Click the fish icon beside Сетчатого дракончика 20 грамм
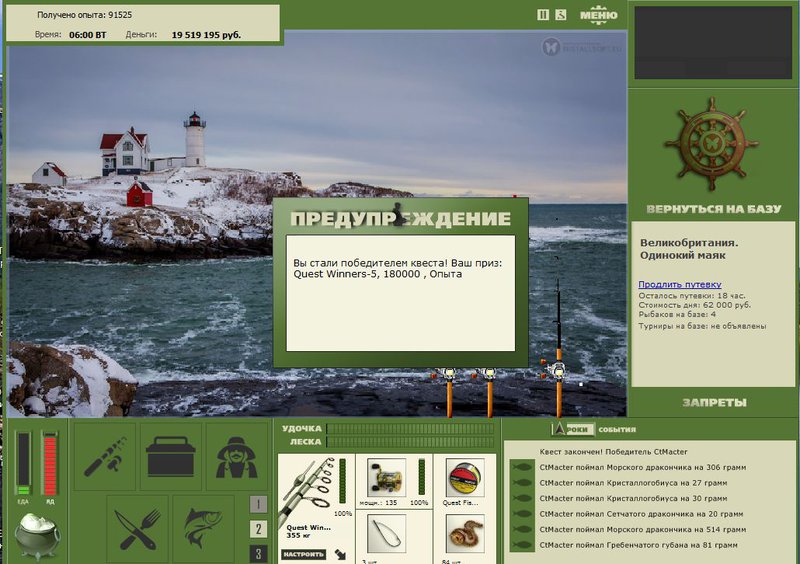 [522, 514]
